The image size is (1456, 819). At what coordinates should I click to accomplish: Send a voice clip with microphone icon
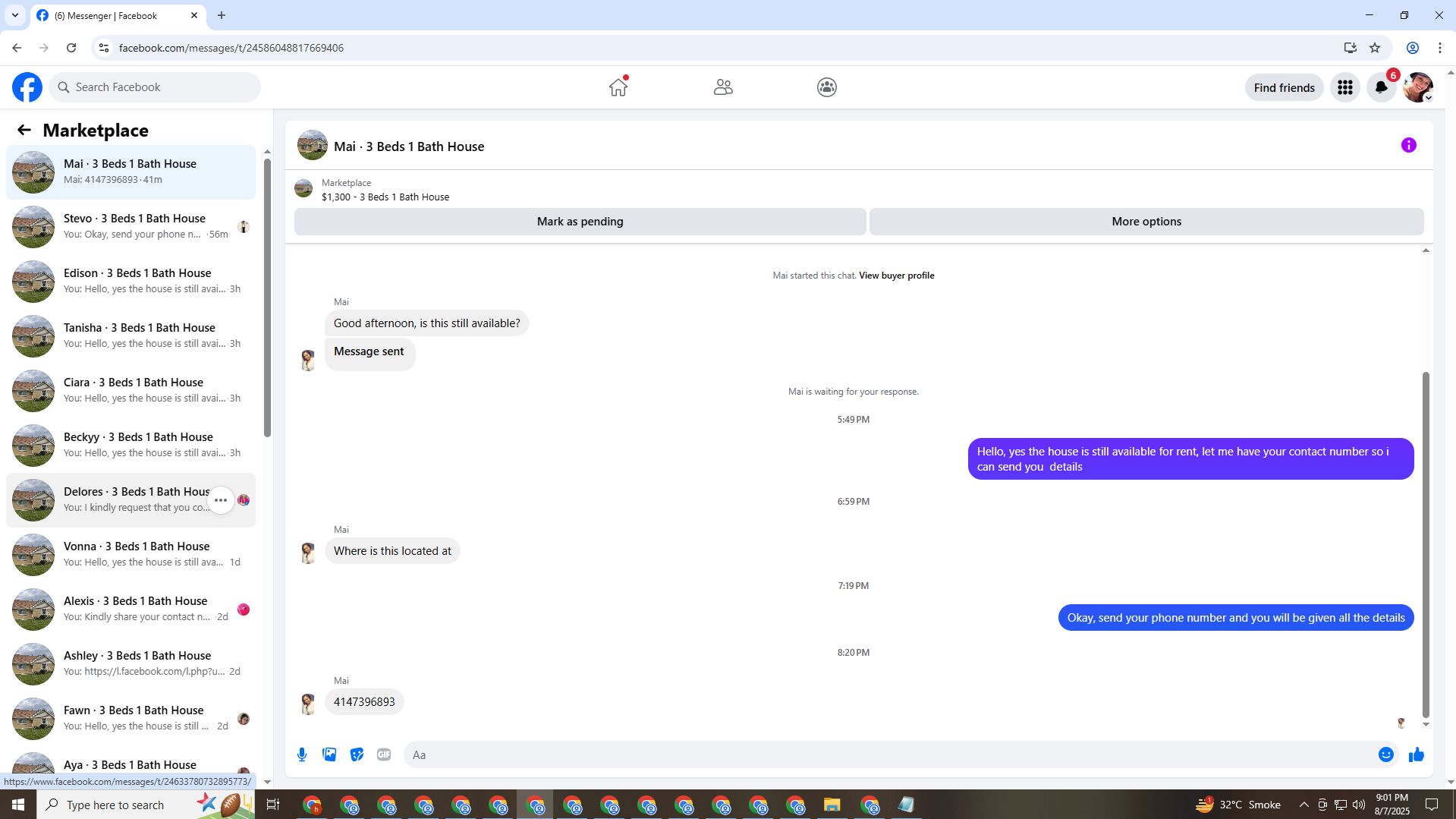pyautogui.click(x=302, y=754)
